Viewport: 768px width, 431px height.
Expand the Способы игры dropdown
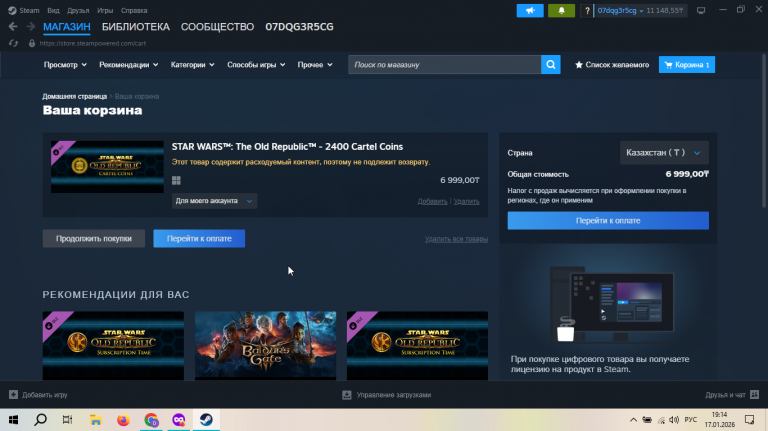coord(256,65)
